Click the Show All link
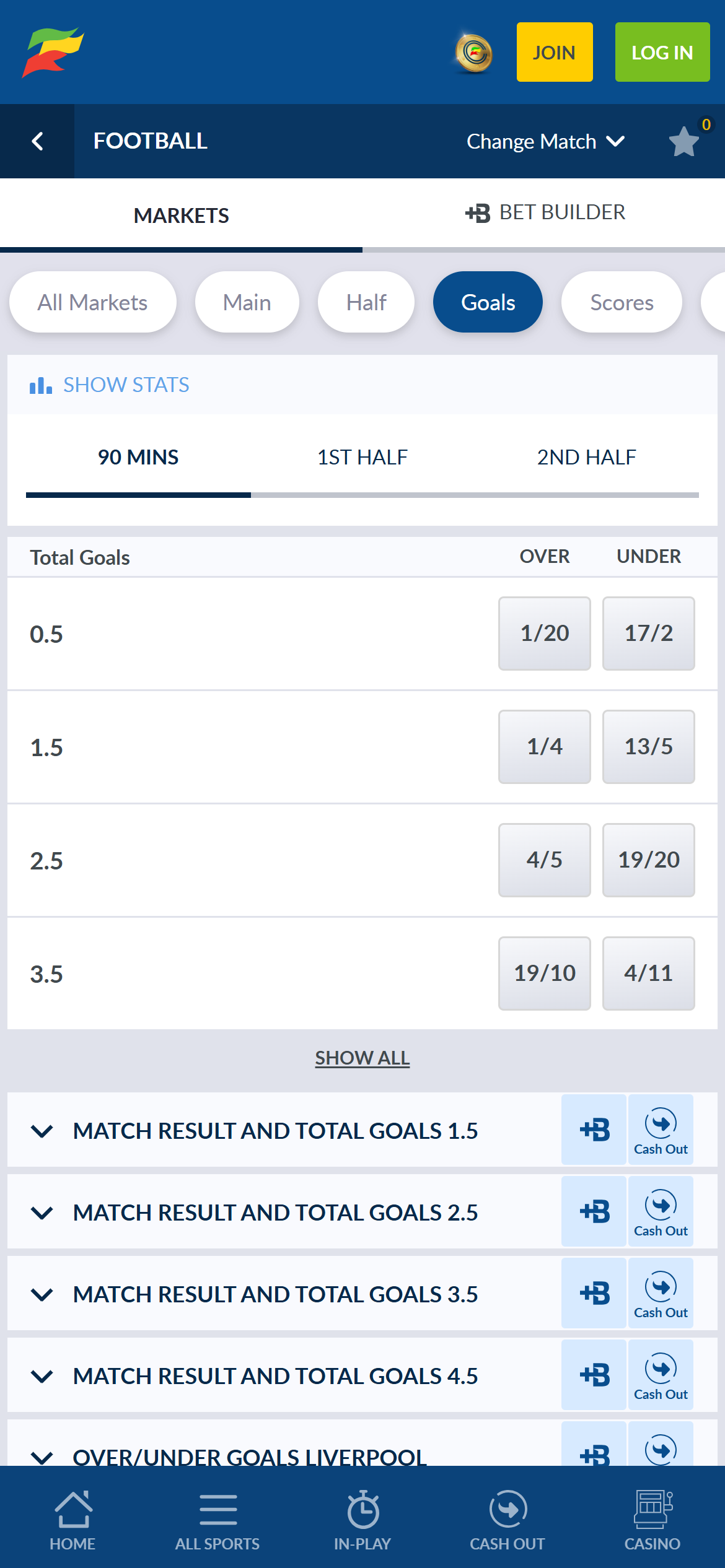Viewport: 725px width, 1568px height. click(362, 1058)
